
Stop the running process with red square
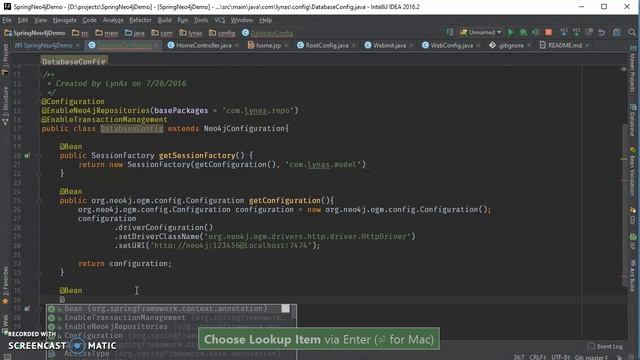(549, 32)
